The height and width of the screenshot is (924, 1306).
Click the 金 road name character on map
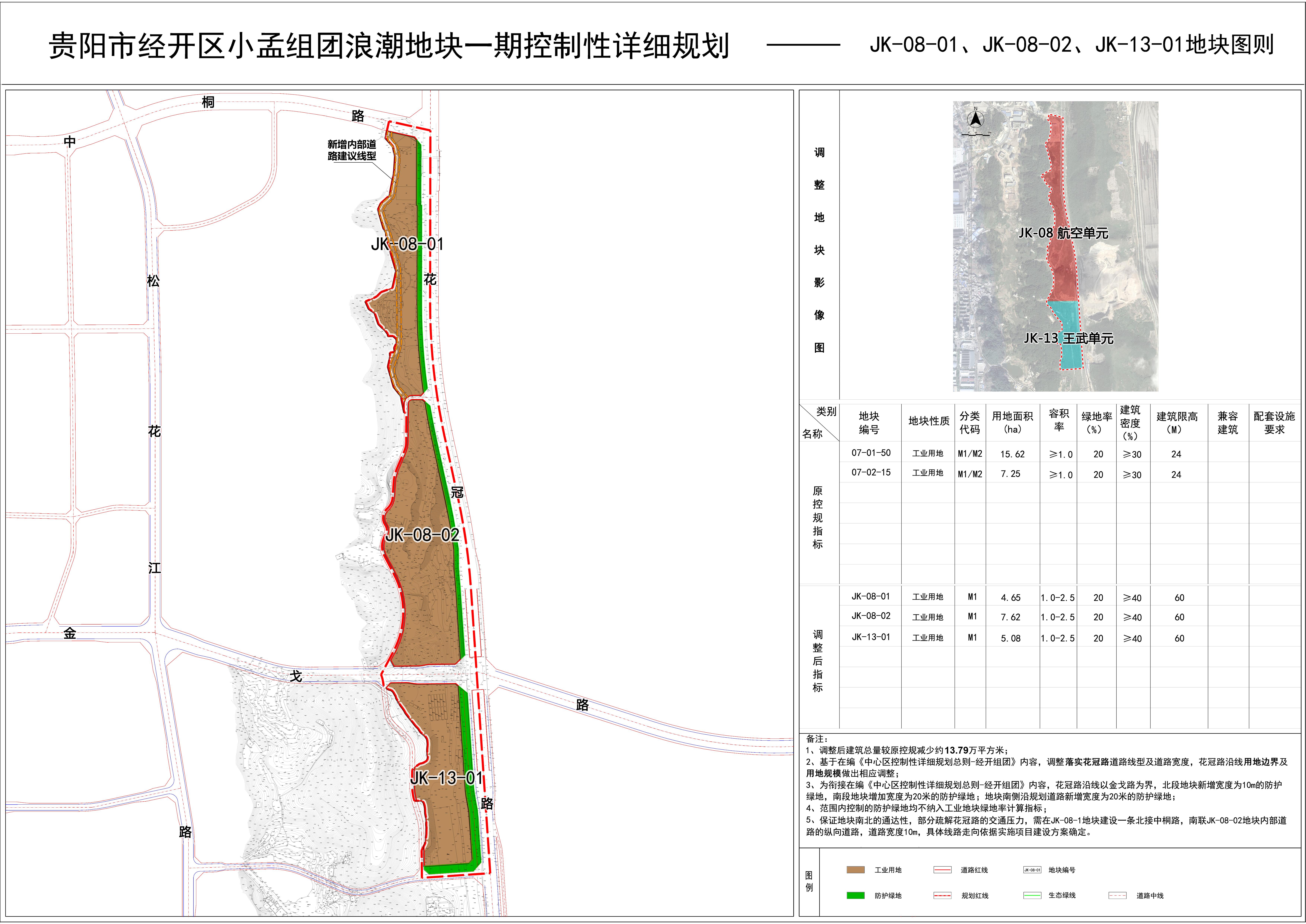[x=70, y=633]
